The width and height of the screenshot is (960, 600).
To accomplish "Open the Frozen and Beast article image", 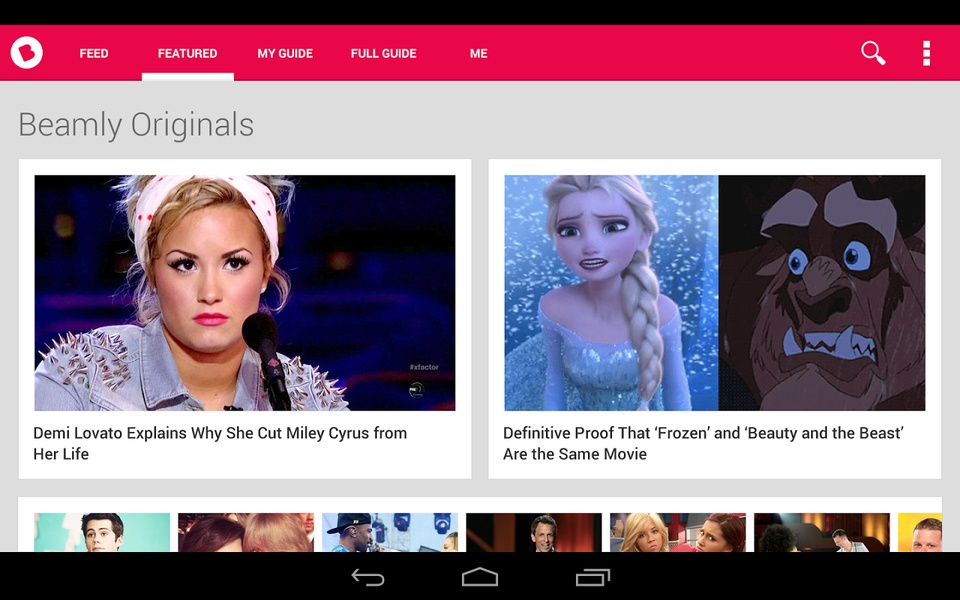I will click(x=714, y=293).
